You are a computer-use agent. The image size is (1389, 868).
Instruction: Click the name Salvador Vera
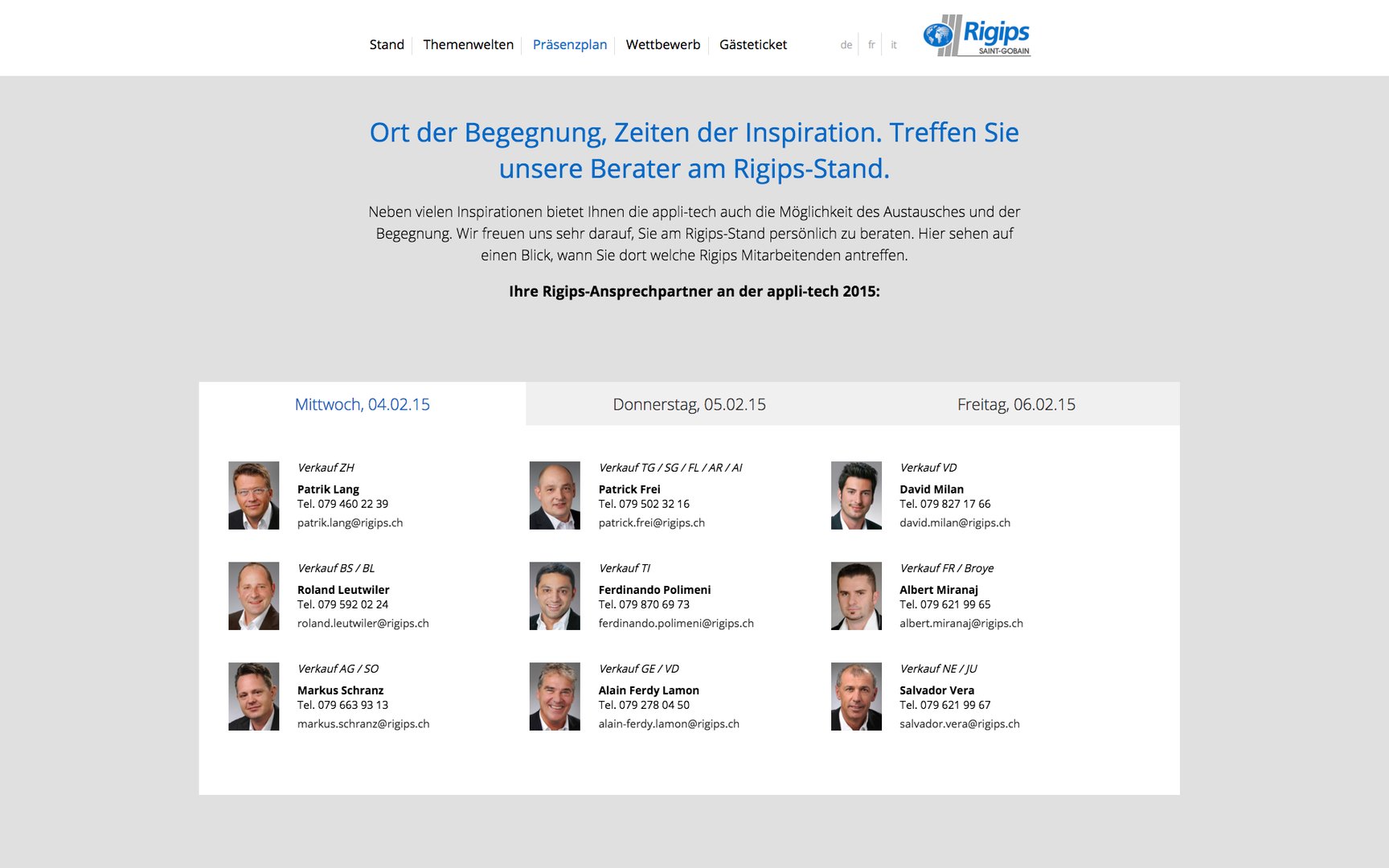(937, 690)
